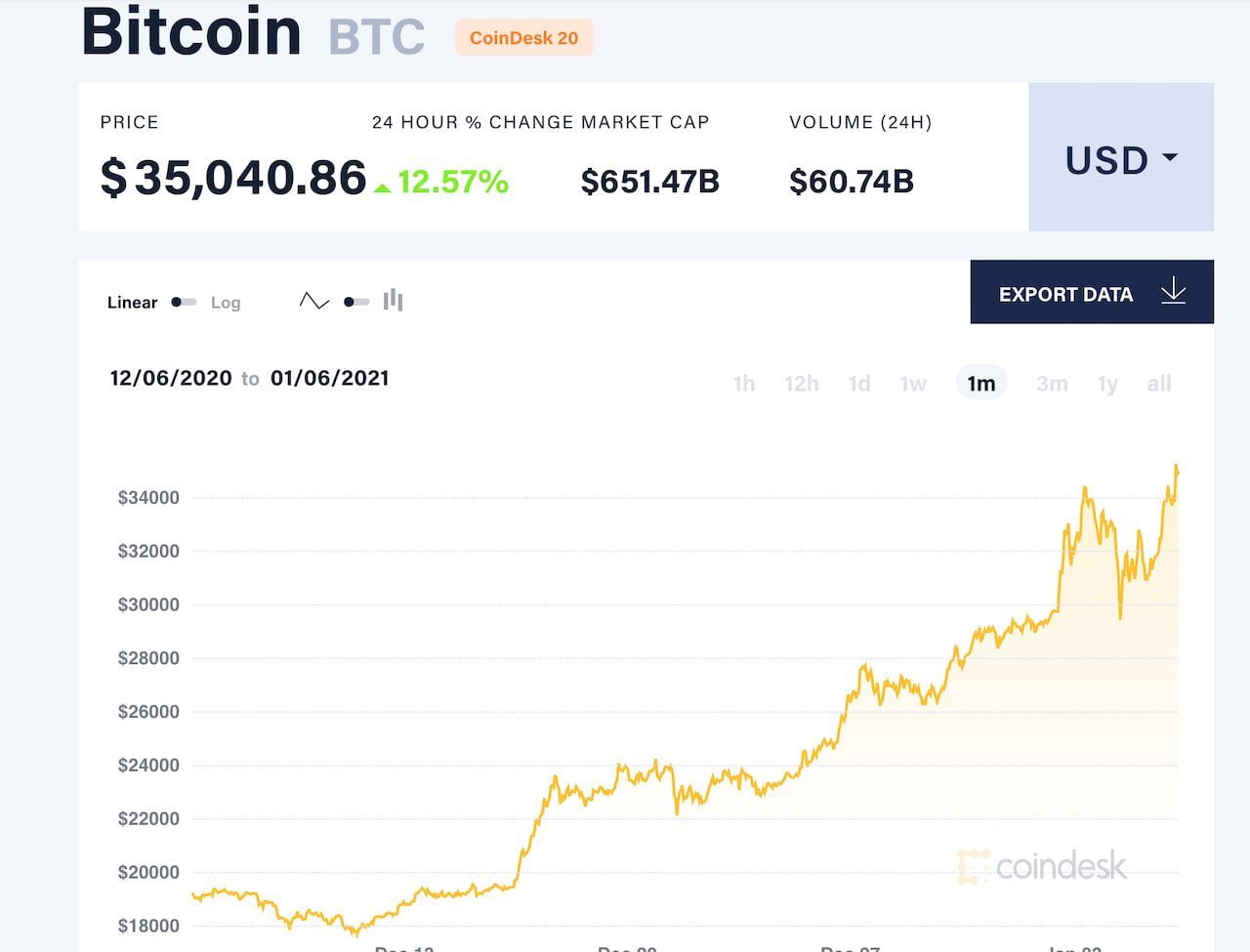Choose the 1w time range
The height and width of the screenshot is (952, 1250).
pos(913,384)
